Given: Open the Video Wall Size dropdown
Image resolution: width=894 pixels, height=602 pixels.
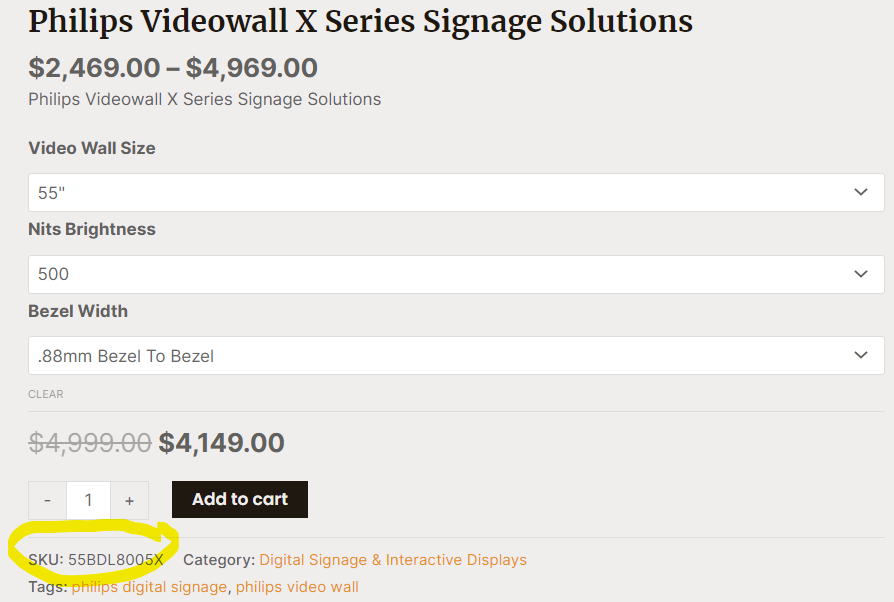Looking at the screenshot, I should (x=456, y=192).
